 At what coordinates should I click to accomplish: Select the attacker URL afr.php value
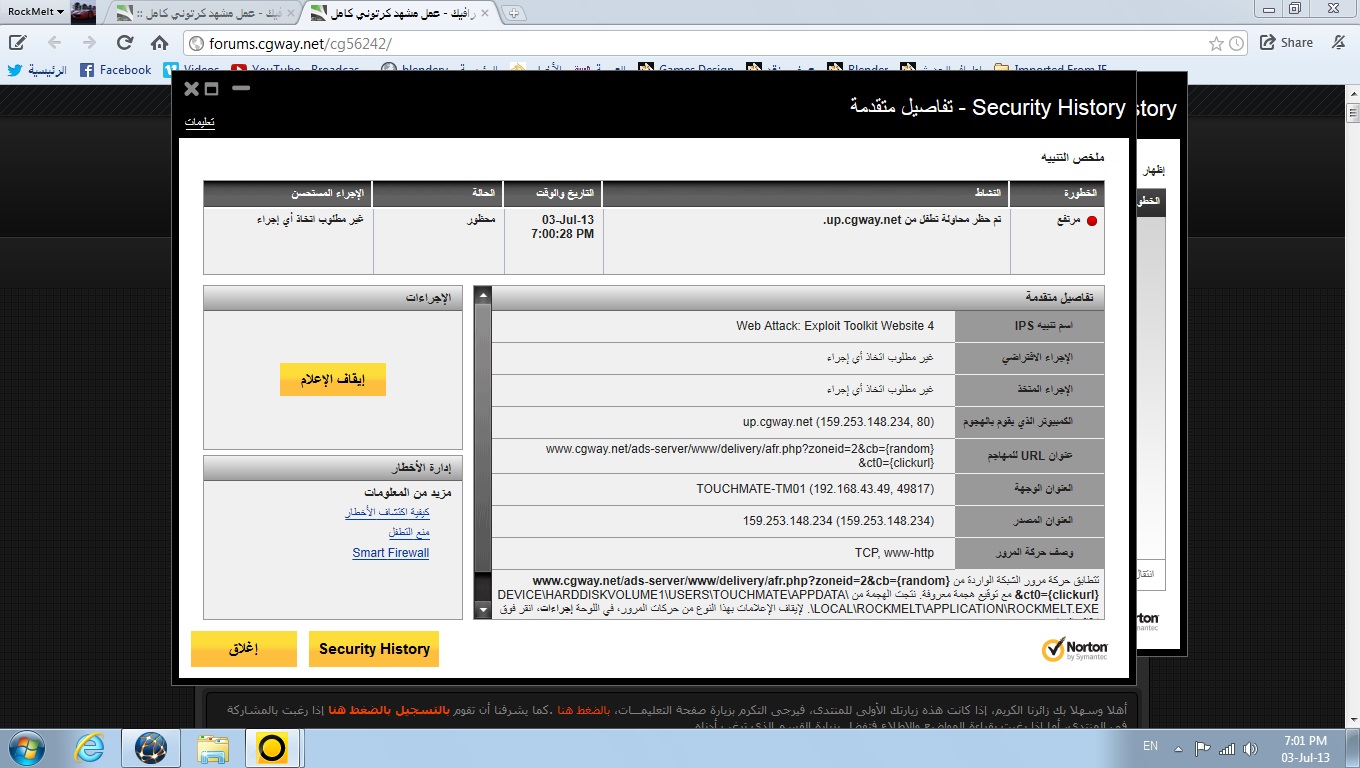(740, 456)
